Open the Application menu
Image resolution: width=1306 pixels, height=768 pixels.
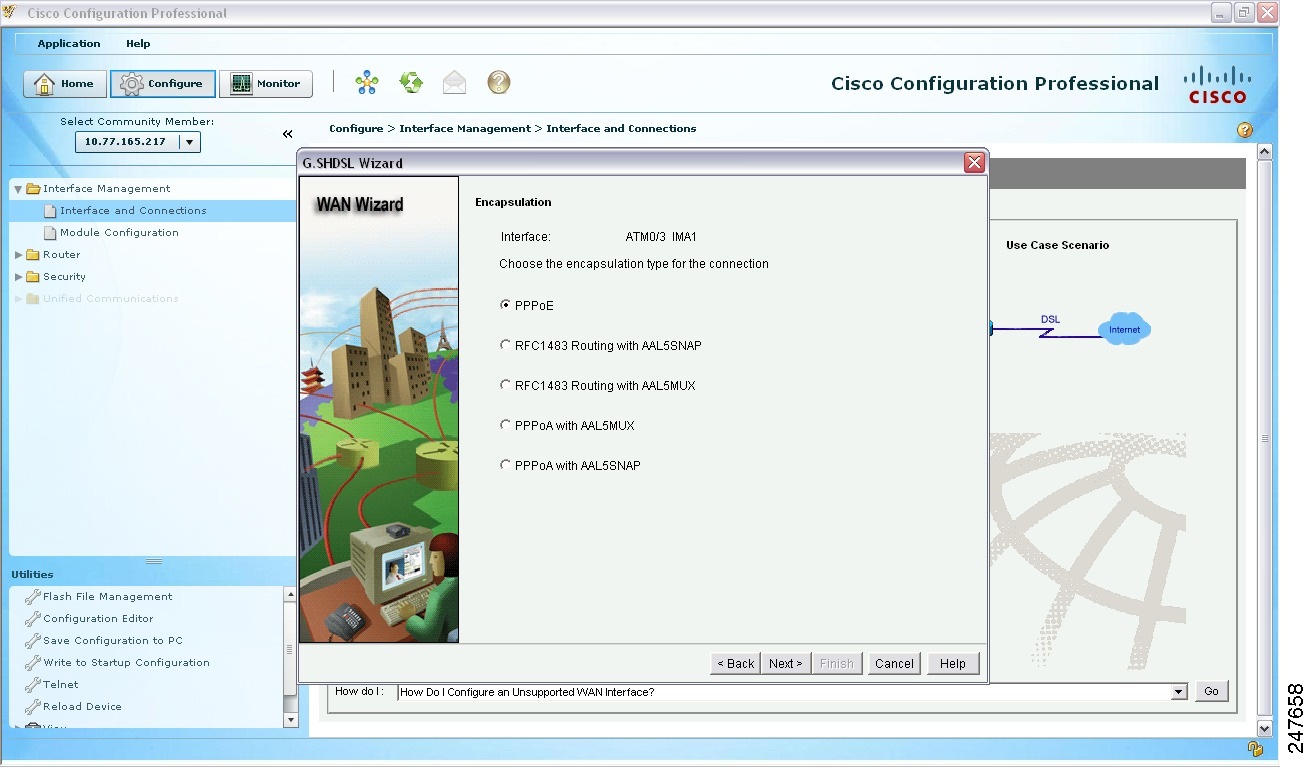coord(68,43)
